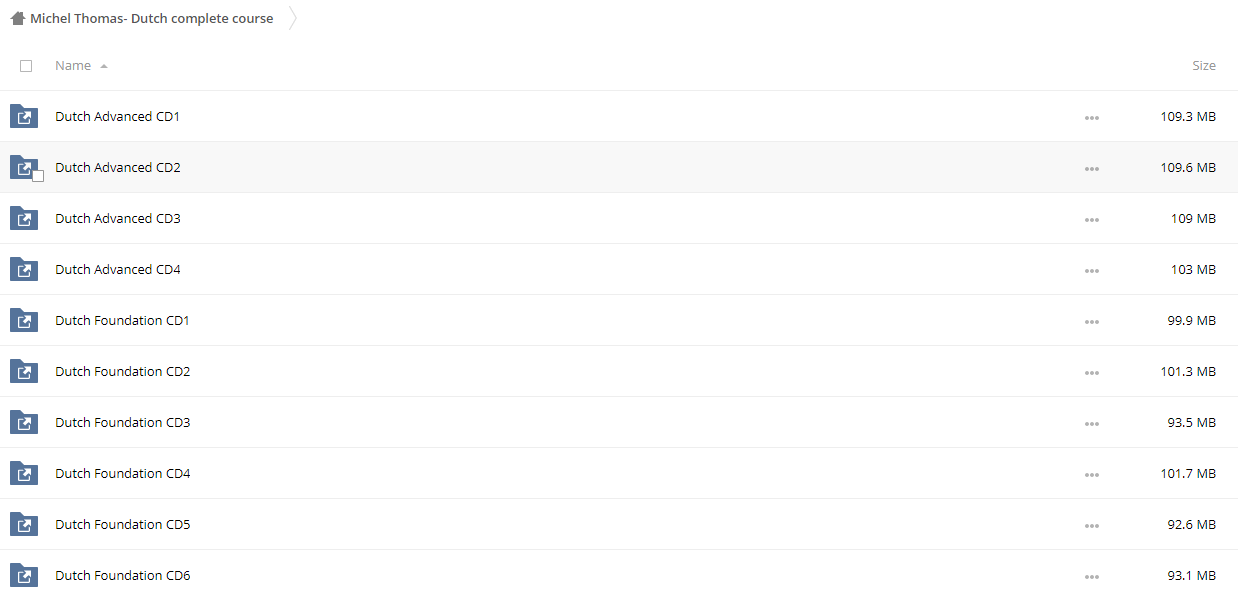Viewport: 1238px width, 599px height.
Task: Click the home icon in breadcrumb
Action: click(x=17, y=18)
